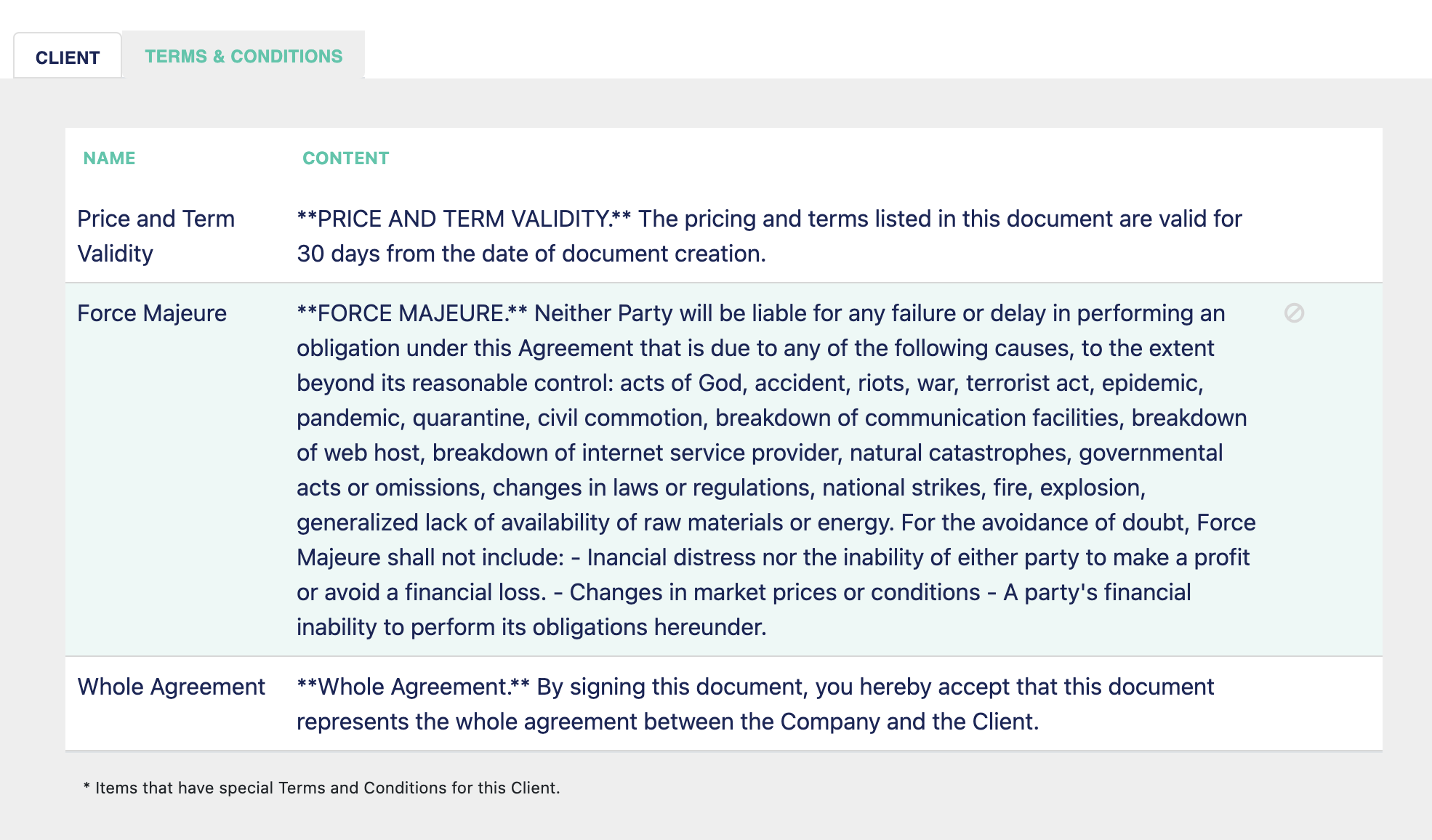Click the special Terms and Conditions footnote
The width and height of the screenshot is (1432, 840).
pyautogui.click(x=321, y=788)
